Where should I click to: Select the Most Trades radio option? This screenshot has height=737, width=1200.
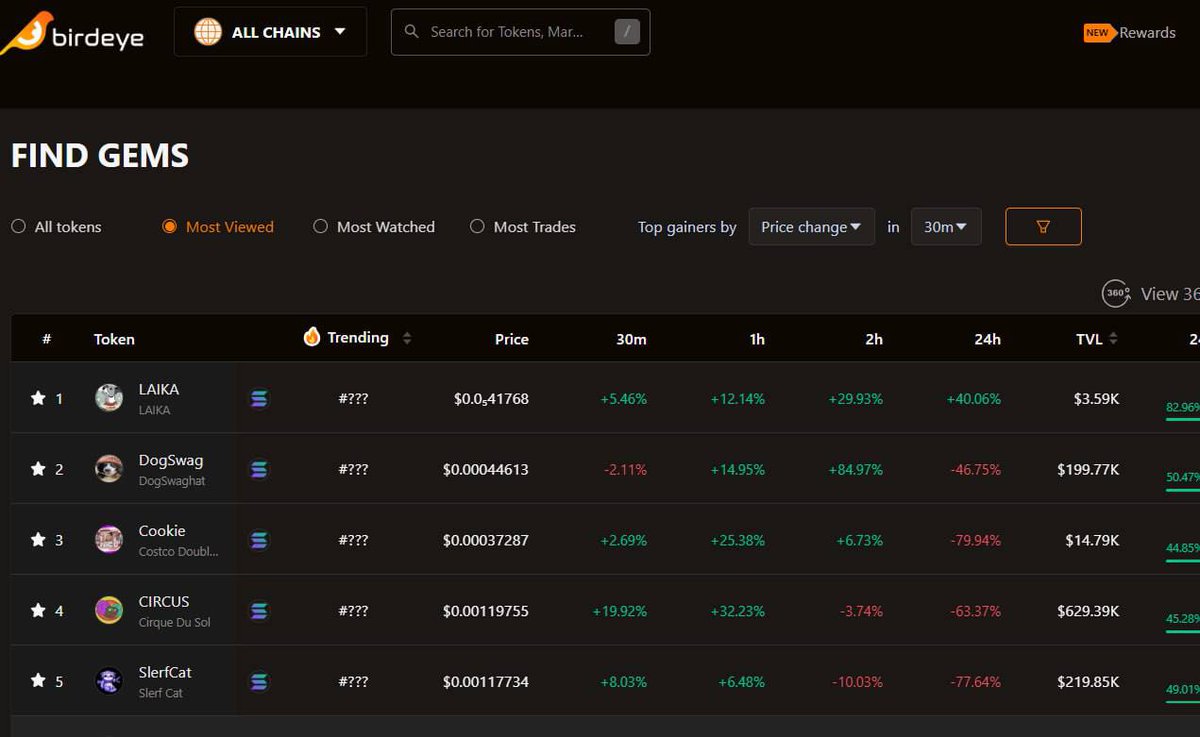(477, 227)
